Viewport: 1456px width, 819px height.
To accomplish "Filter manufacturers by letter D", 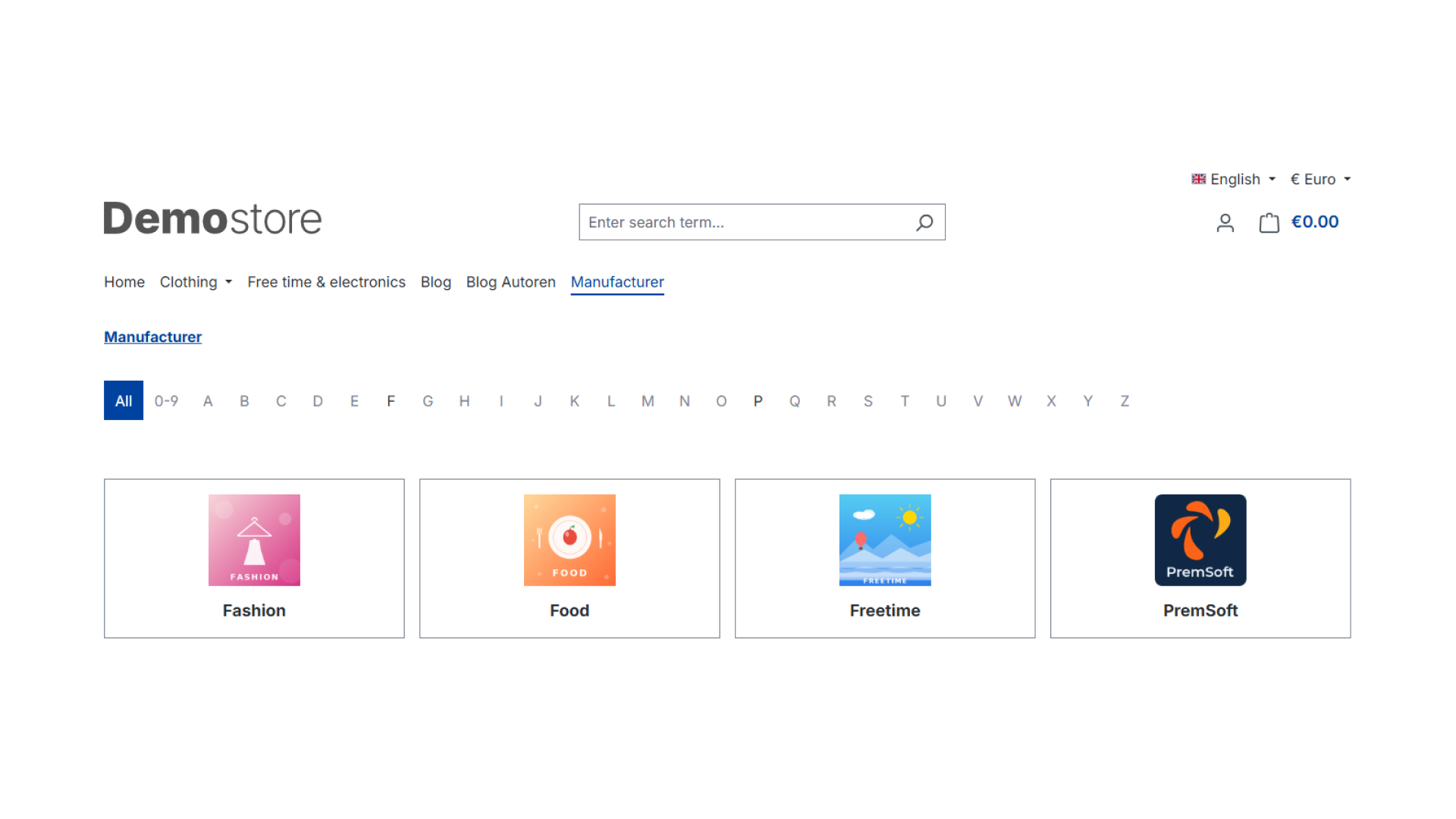I will pyautogui.click(x=318, y=400).
